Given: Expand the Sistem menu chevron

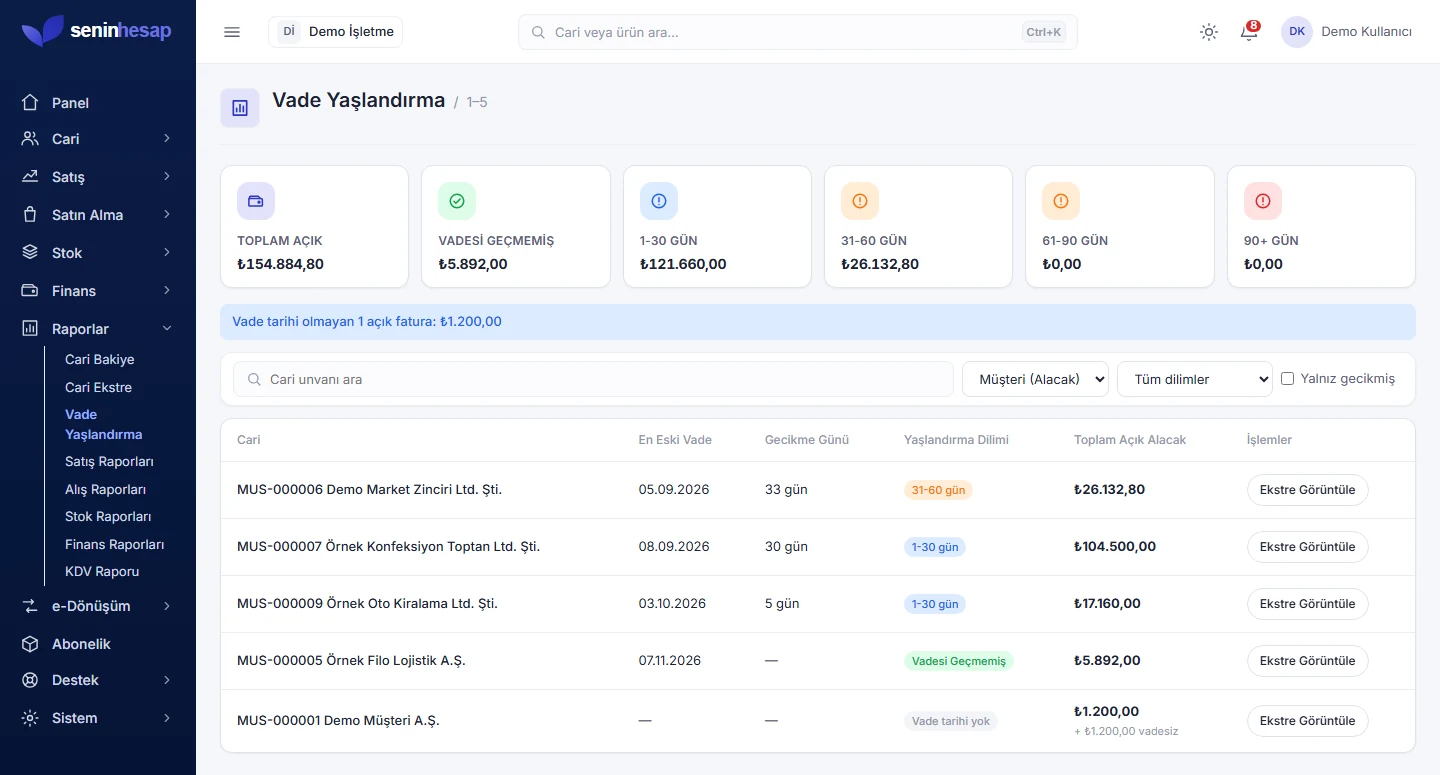Looking at the screenshot, I should (x=167, y=718).
